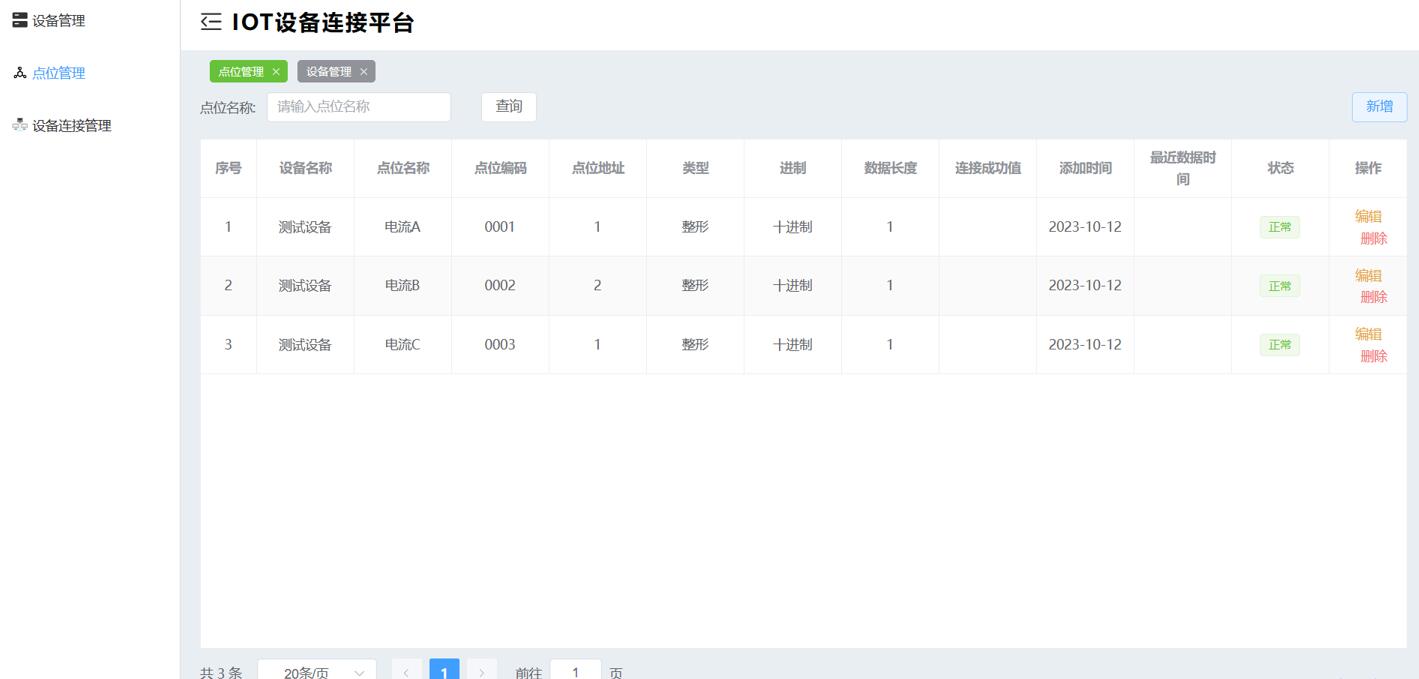Open 设备连接管理 in the sidebar menu
Viewport: 1419px width, 679px height.
click(71, 126)
